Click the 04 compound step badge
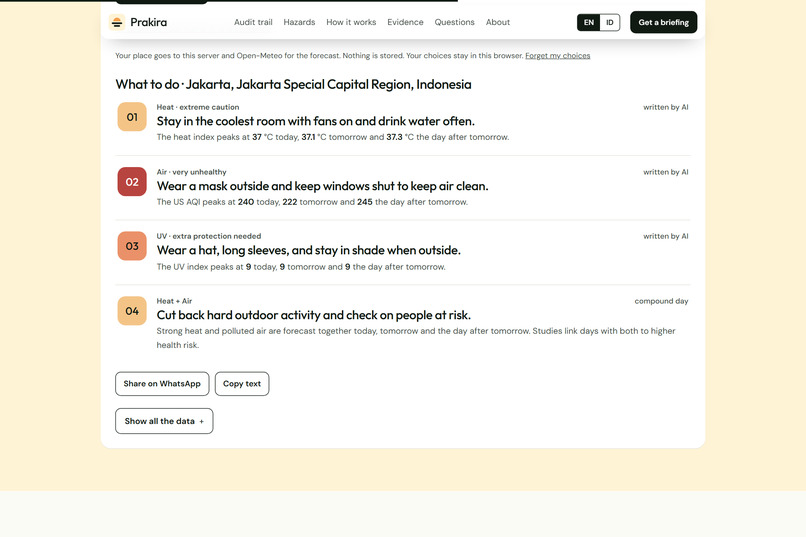Viewport: 806px width, 537px height. [132, 310]
